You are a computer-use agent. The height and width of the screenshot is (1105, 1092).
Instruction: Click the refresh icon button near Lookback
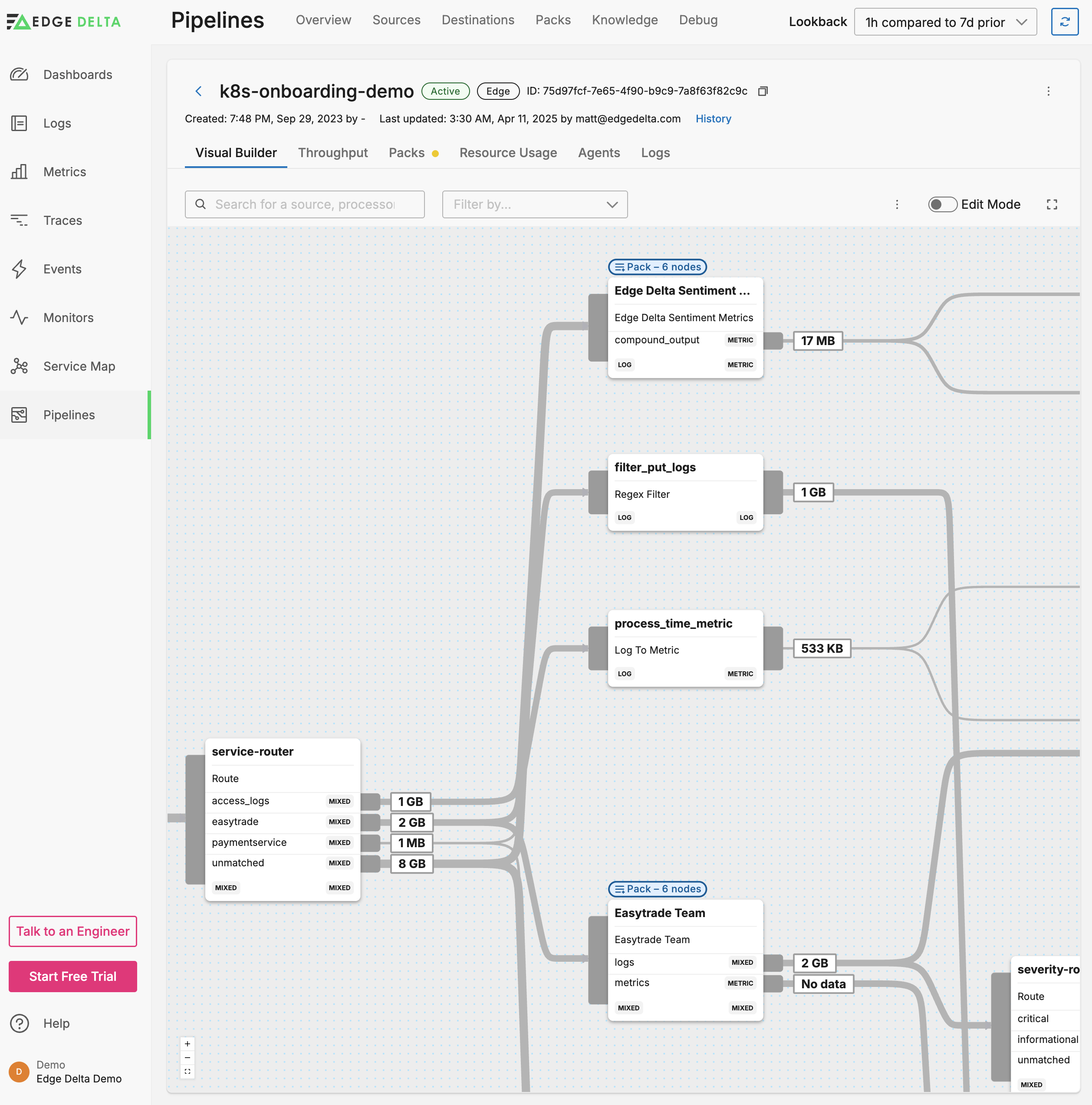pyautogui.click(x=1065, y=22)
